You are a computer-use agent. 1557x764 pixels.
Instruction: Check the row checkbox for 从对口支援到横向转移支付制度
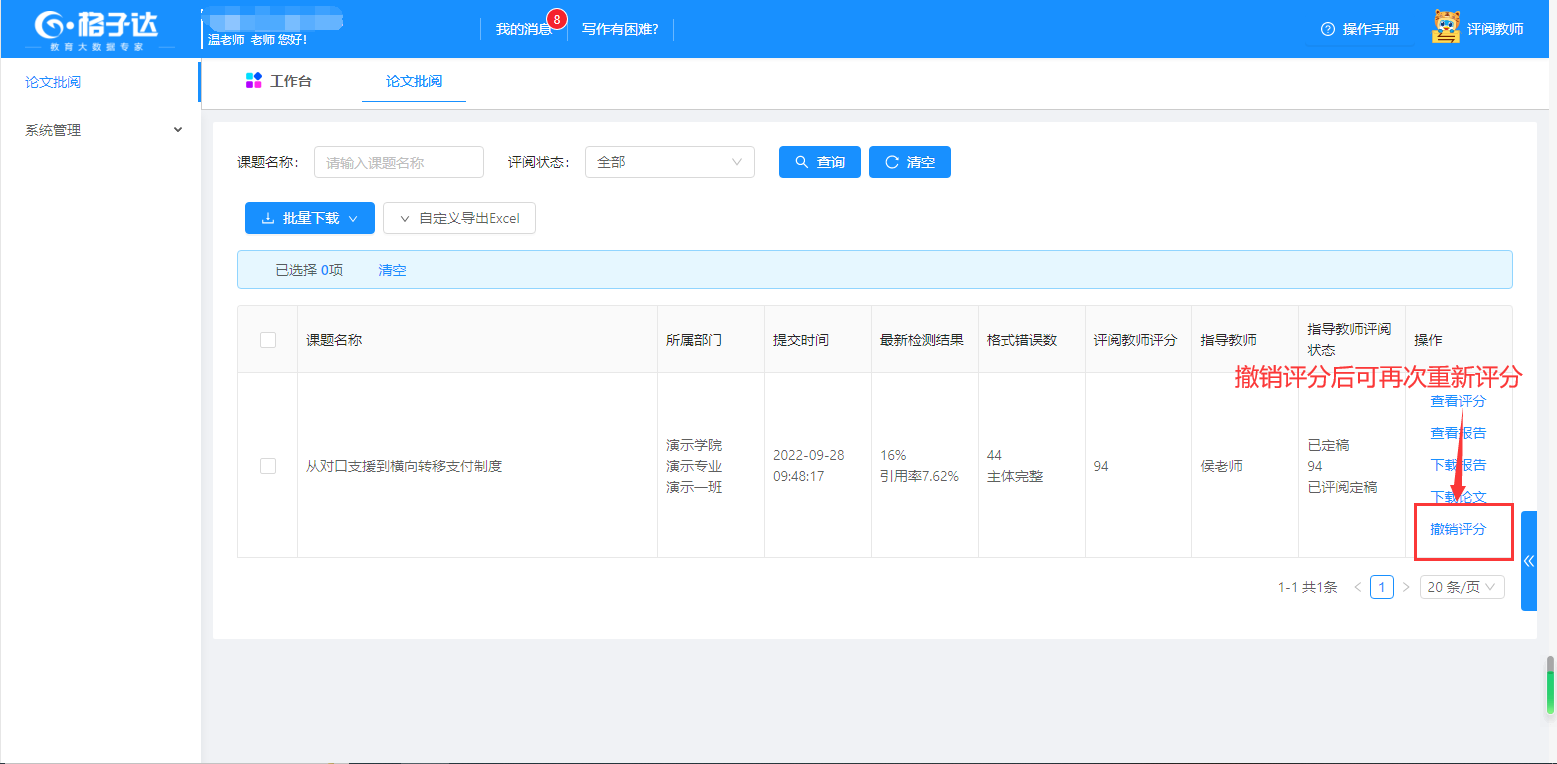pyautogui.click(x=267, y=466)
